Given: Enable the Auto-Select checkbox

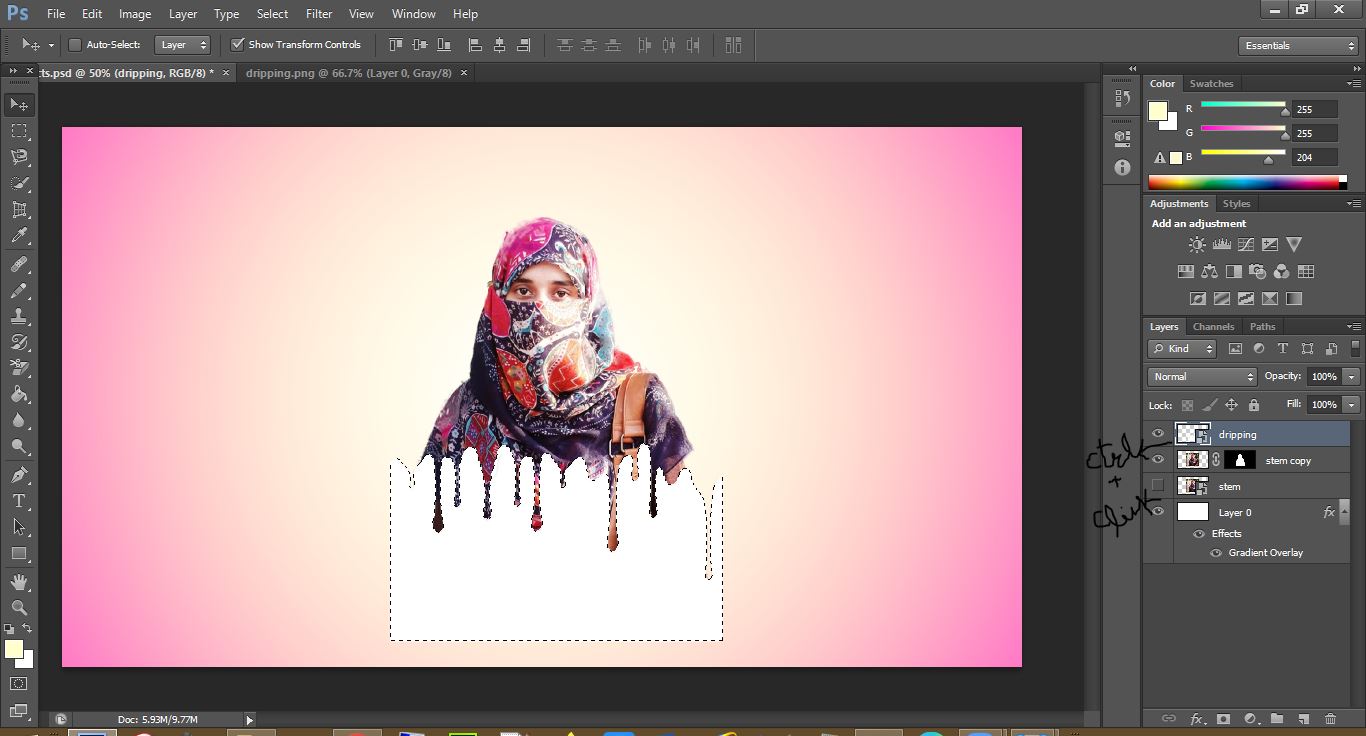Looking at the screenshot, I should 75,45.
